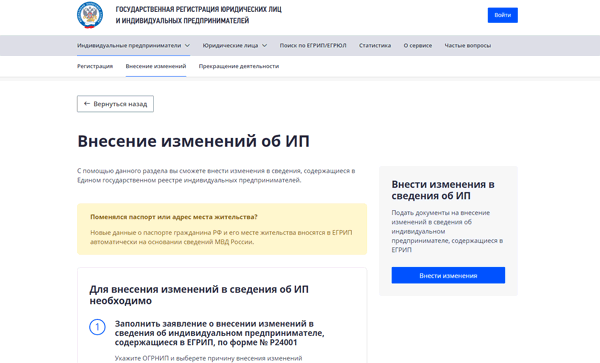The width and height of the screenshot is (600, 363).
Task: Open Поиск по ЕГРИП/ЕГРЮЛ
Action: [x=313, y=46]
